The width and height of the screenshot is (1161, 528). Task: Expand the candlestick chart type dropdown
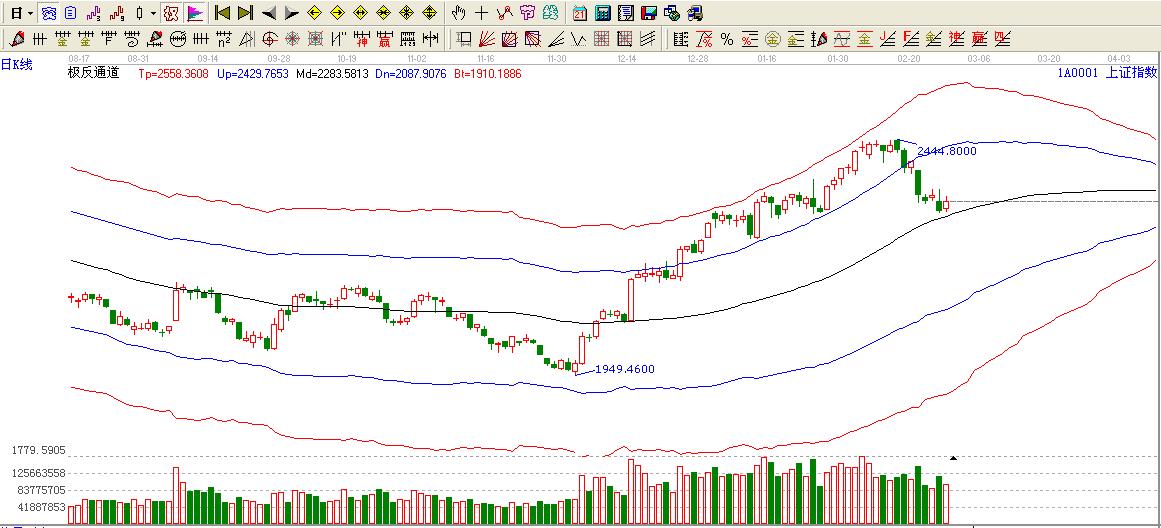(152, 13)
